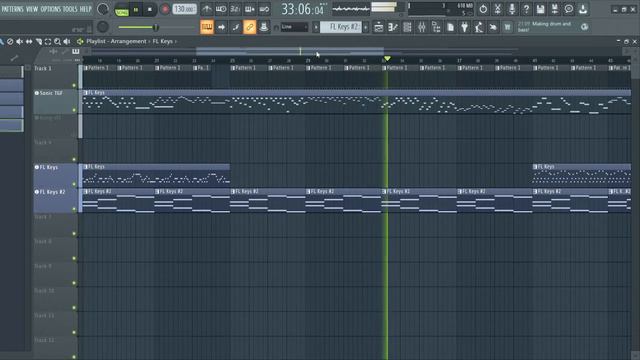Image resolution: width=640 pixels, height=360 pixels.
Task: Open the Channel rack icon
Action: [x=407, y=27]
